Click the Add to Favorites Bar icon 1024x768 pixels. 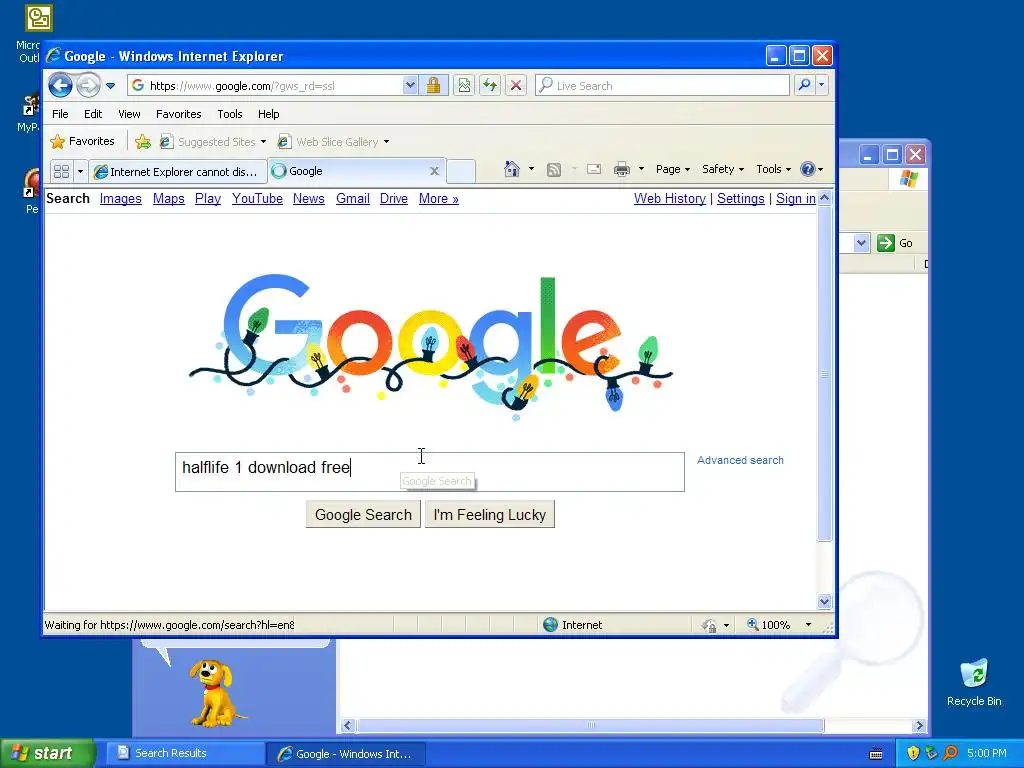point(143,141)
